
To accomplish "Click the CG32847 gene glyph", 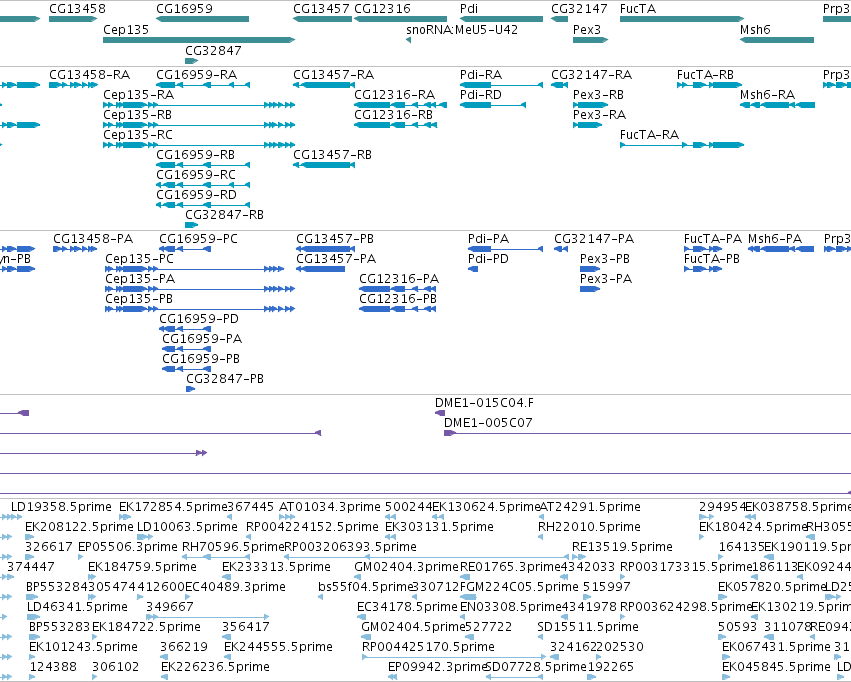I will 192,61.
